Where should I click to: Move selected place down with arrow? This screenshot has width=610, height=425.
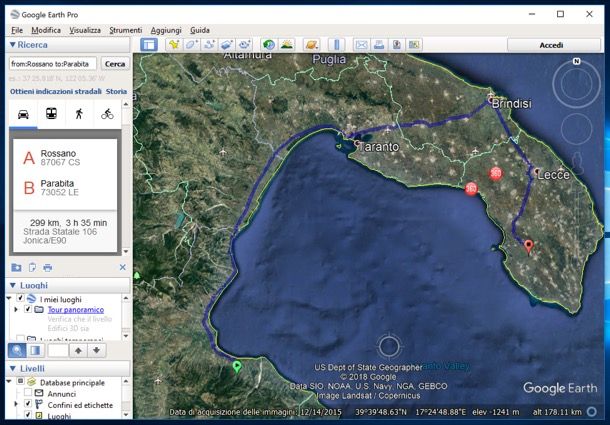pyautogui.click(x=96, y=351)
